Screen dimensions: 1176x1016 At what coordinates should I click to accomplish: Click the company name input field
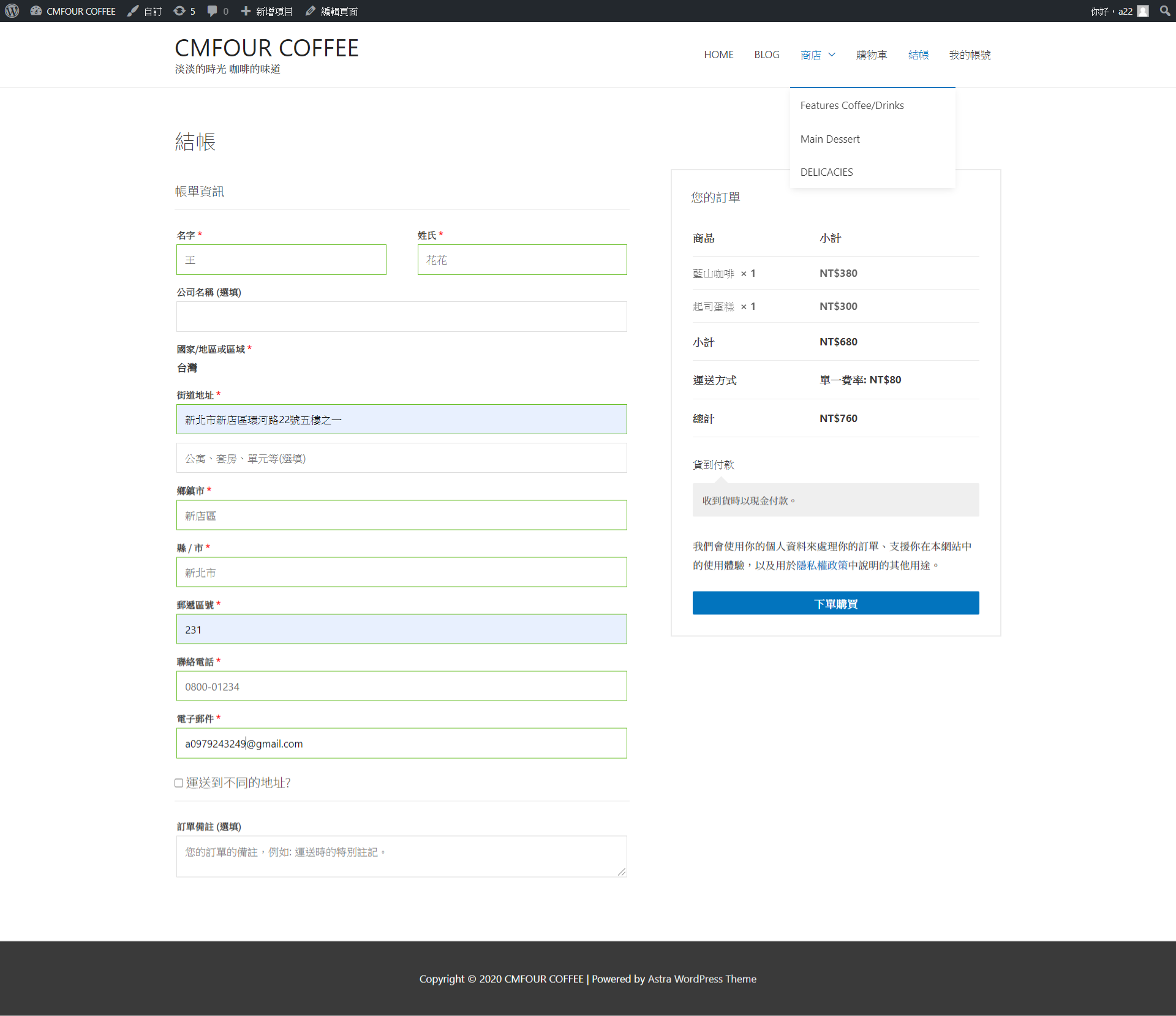(401, 317)
